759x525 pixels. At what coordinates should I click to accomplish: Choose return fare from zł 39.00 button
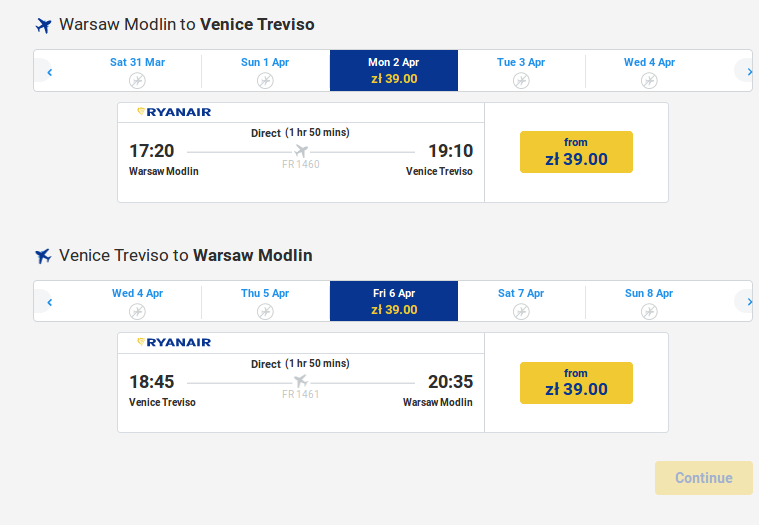coord(576,383)
